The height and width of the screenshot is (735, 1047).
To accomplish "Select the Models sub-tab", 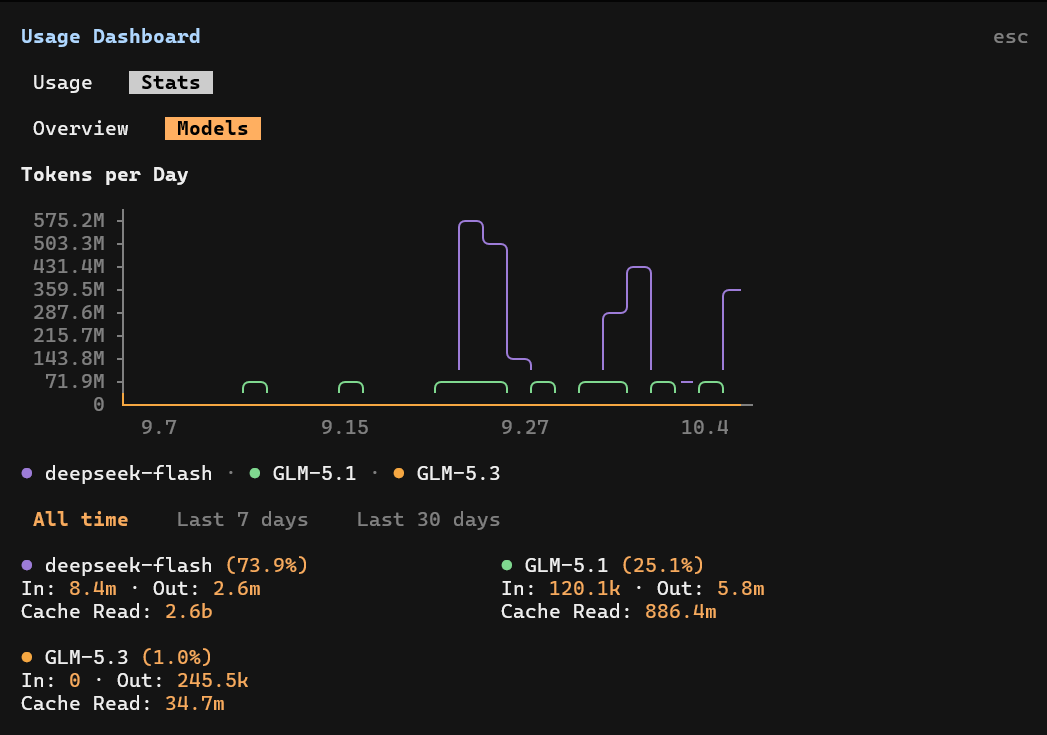I will (x=213, y=128).
